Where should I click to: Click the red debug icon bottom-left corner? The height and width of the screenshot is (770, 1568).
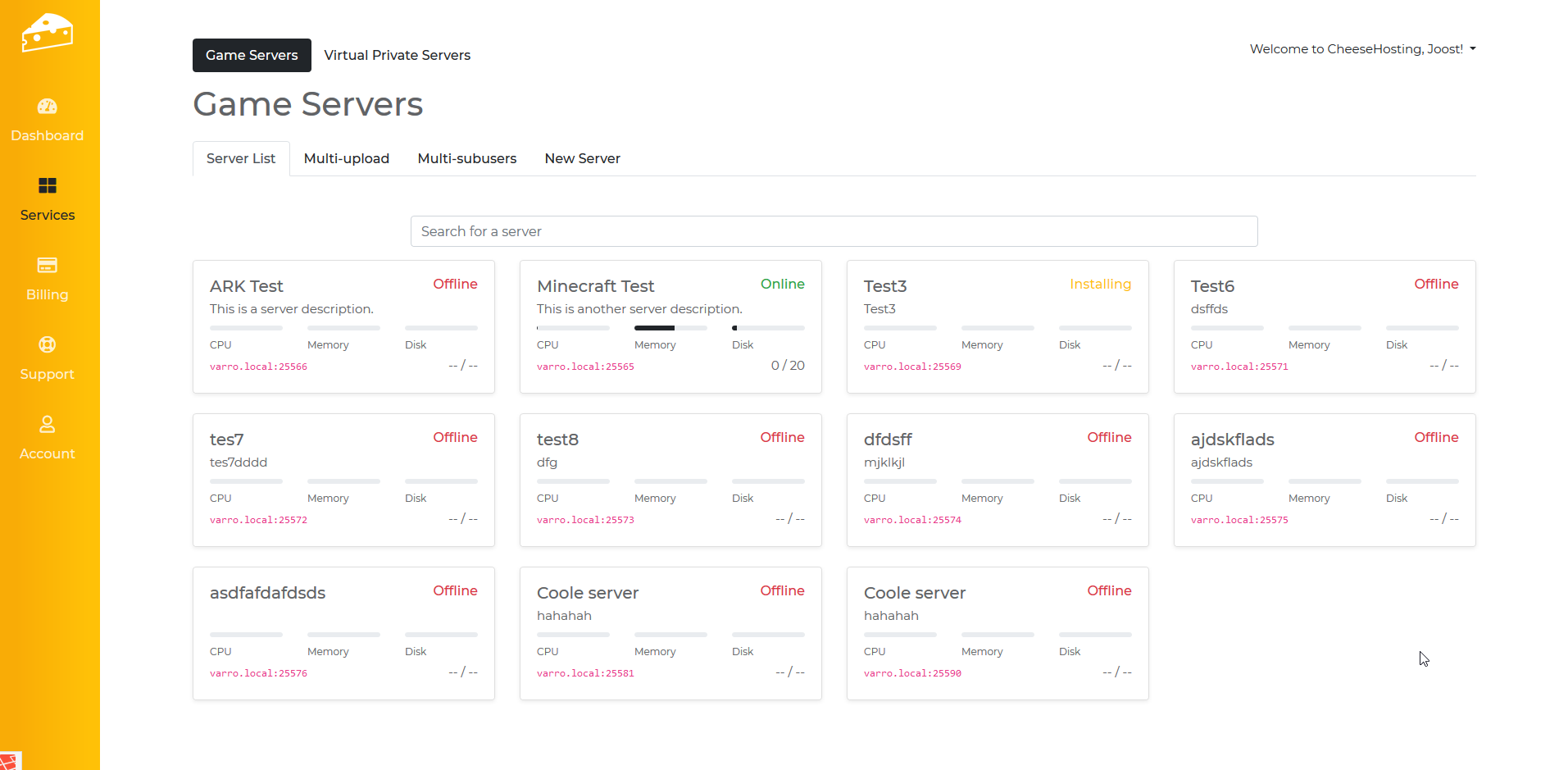[10, 761]
